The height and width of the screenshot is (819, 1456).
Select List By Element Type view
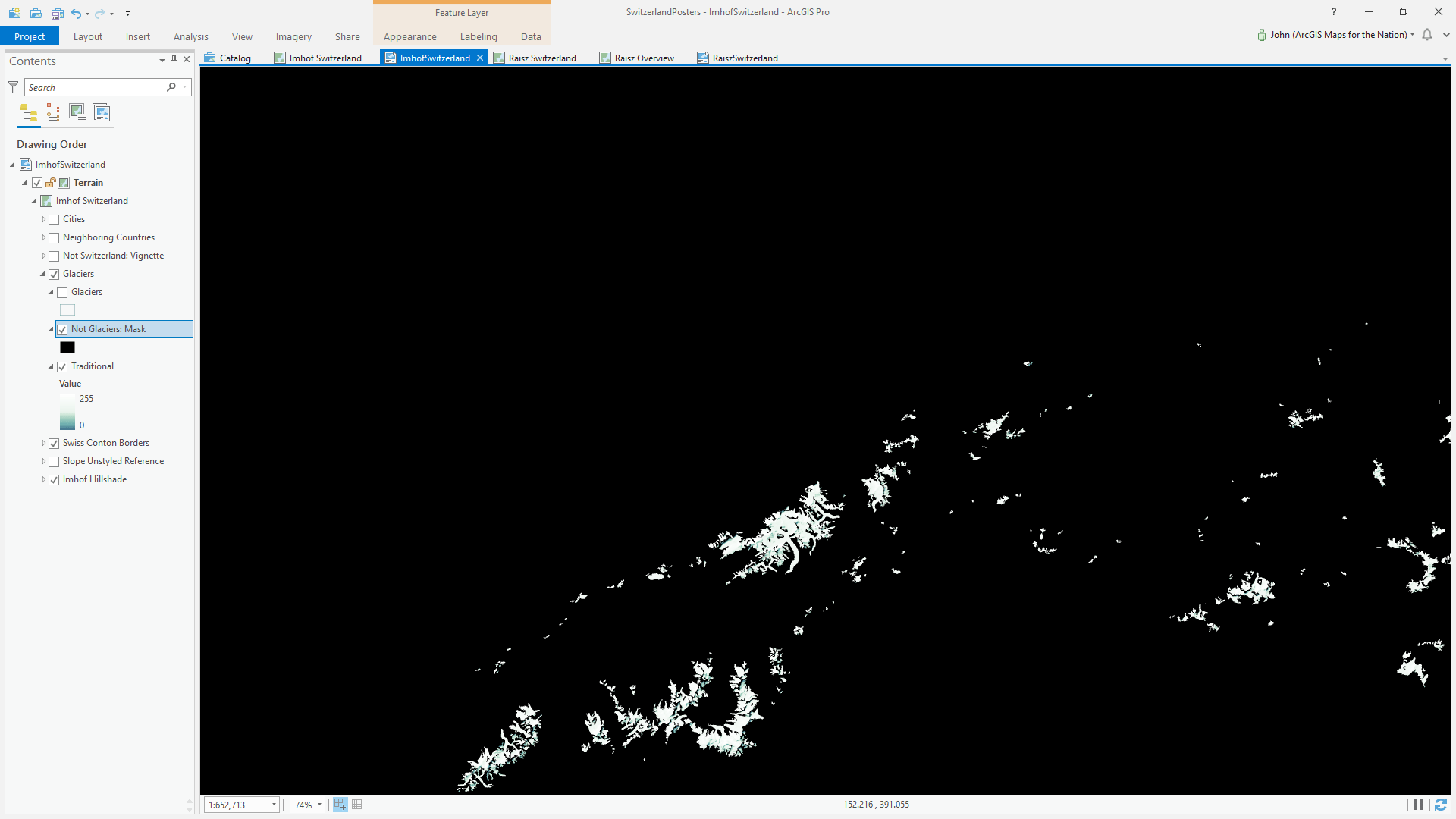53,113
